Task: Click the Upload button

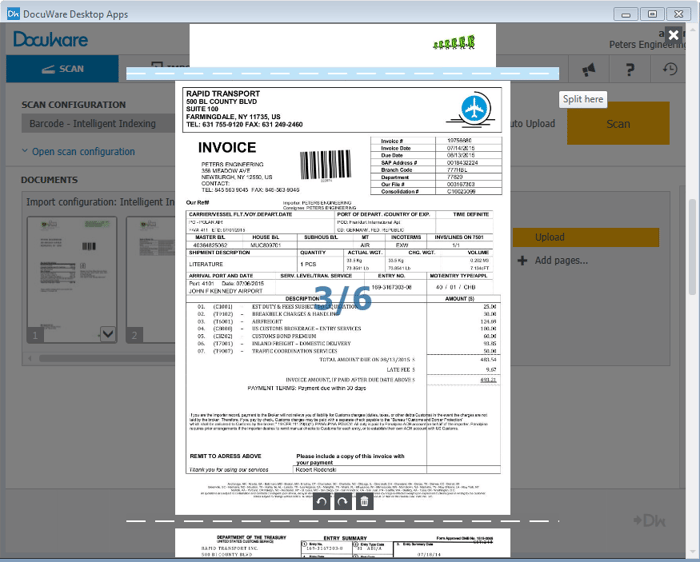Action: click(550, 237)
